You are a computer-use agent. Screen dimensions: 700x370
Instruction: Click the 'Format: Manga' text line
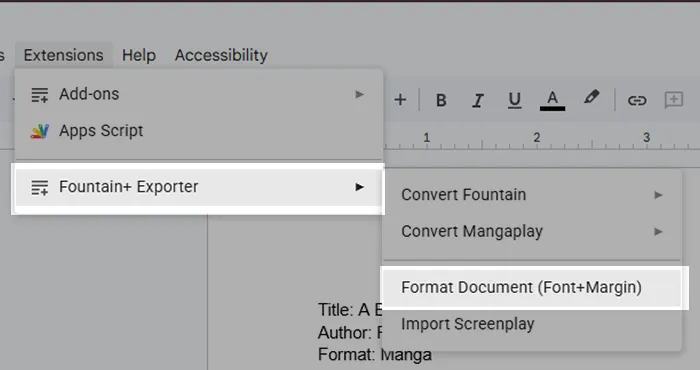tap(375, 355)
